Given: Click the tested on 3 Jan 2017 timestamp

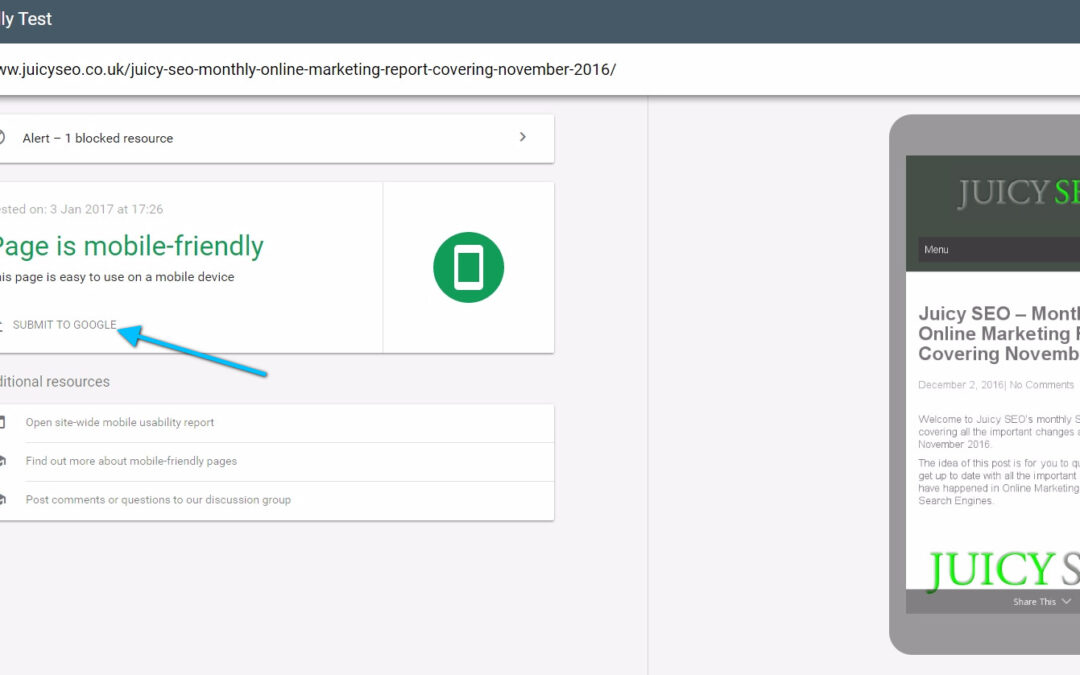Looking at the screenshot, I should tap(81, 209).
